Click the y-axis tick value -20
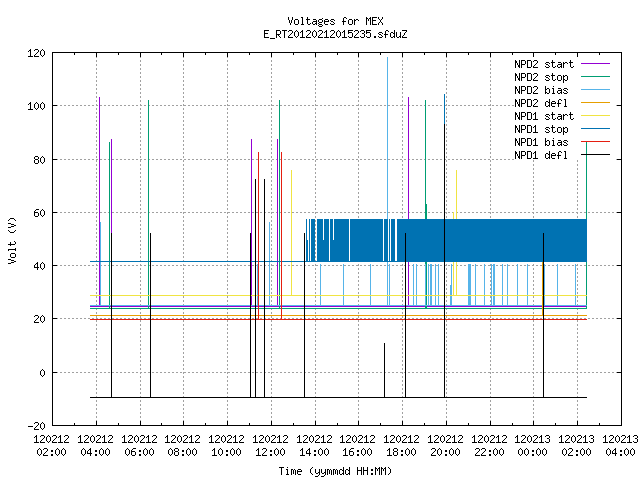This screenshot has width=640, height=480. tap(36, 426)
